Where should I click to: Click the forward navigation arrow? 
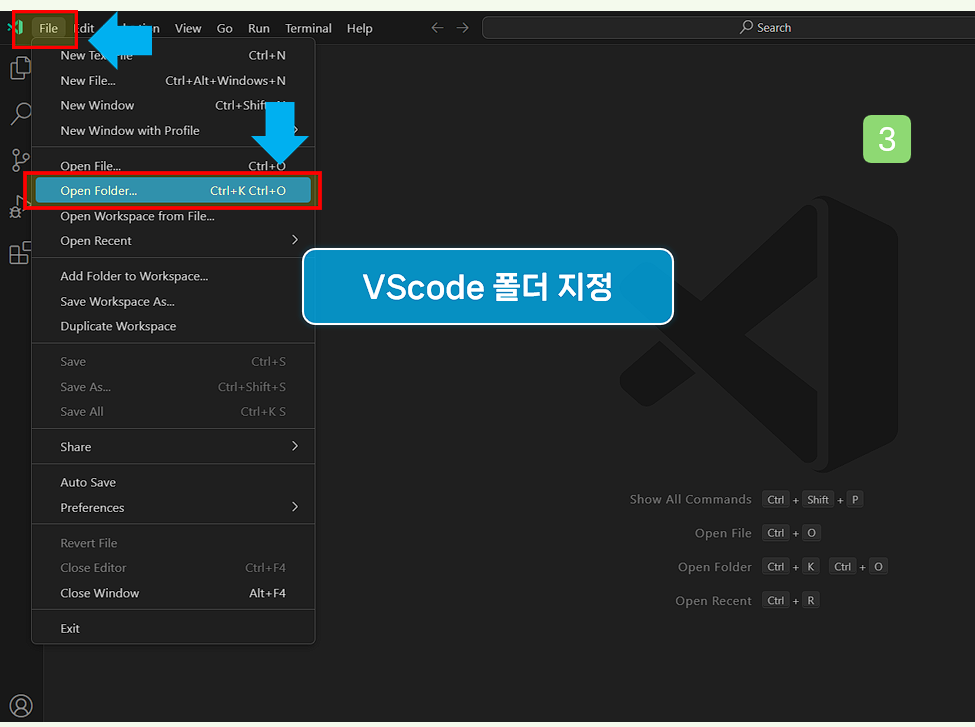point(460,27)
